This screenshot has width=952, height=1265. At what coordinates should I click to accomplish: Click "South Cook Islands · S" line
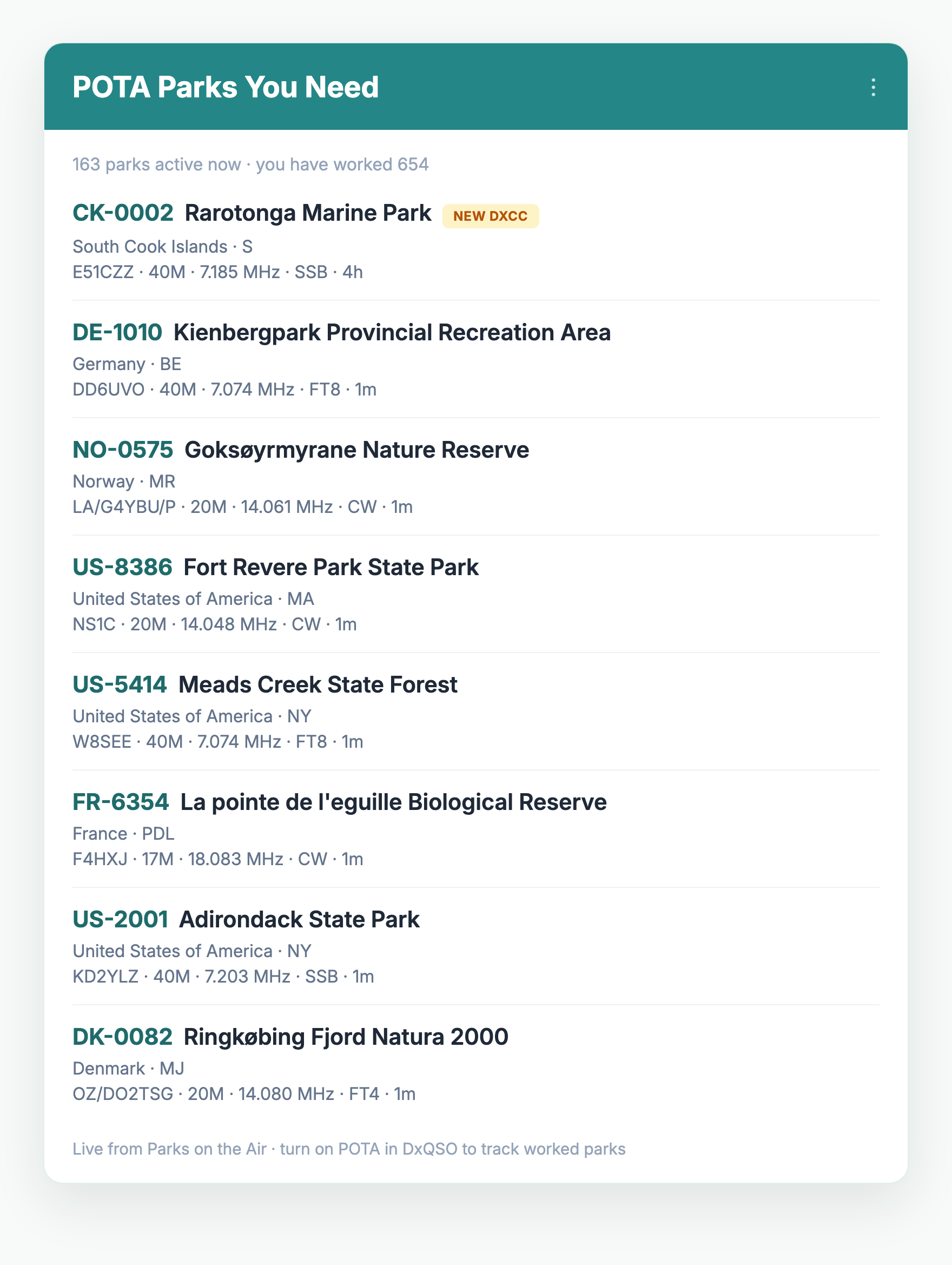pyautogui.click(x=162, y=247)
